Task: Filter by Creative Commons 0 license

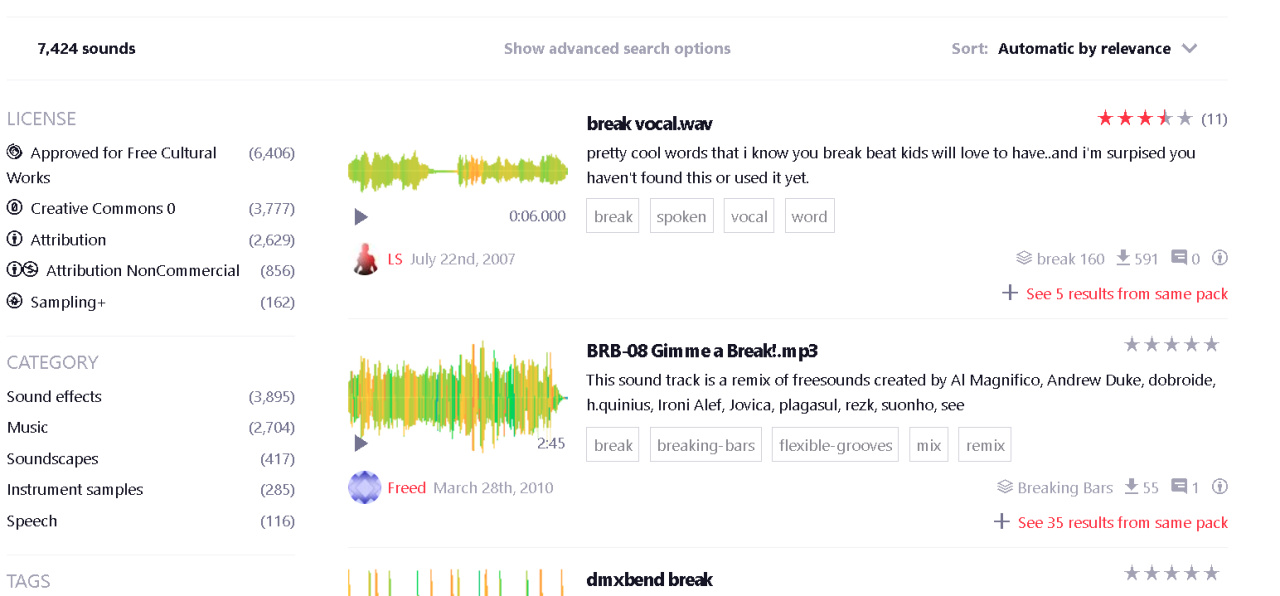Action: click(102, 208)
